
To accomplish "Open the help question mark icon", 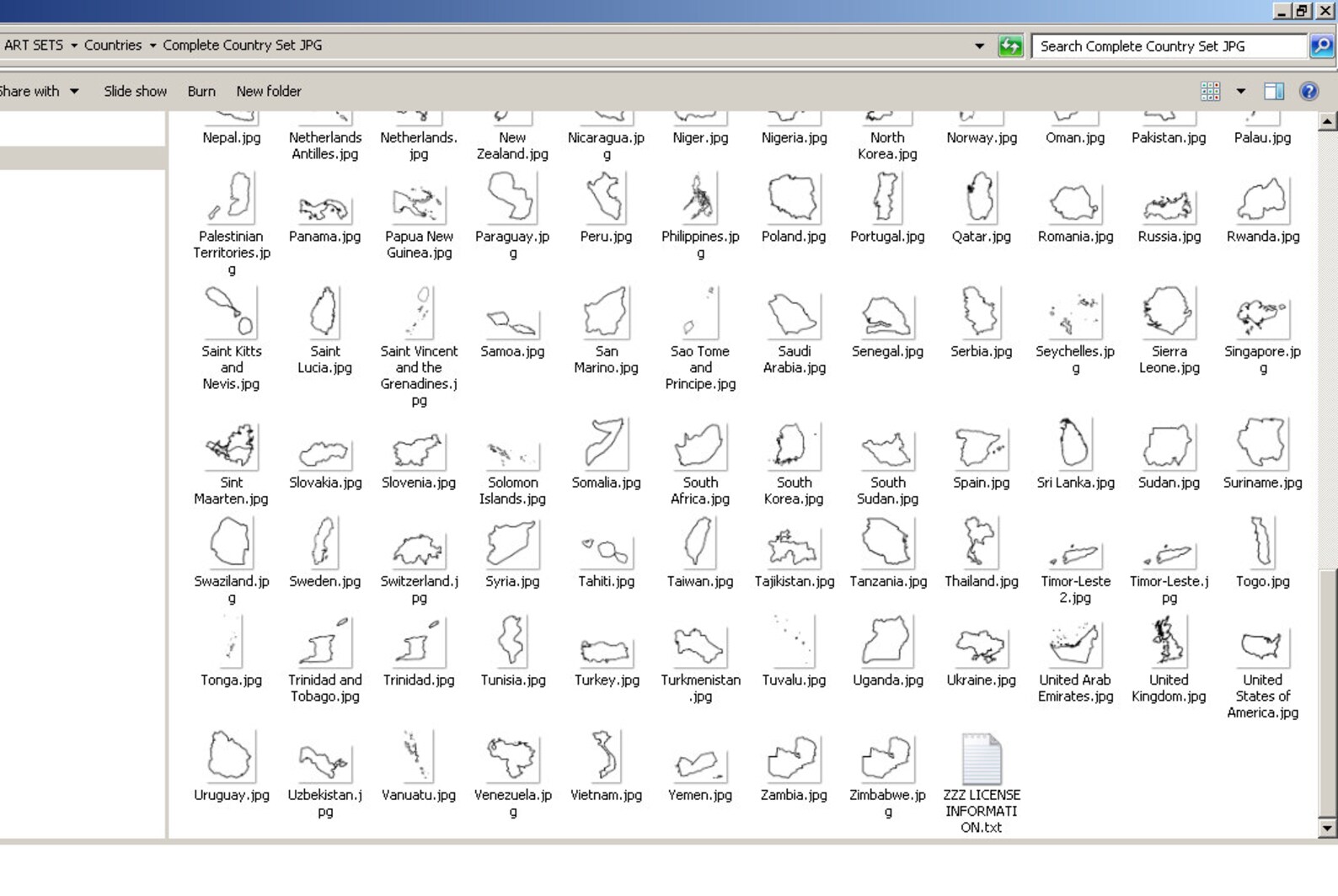I will [1309, 91].
